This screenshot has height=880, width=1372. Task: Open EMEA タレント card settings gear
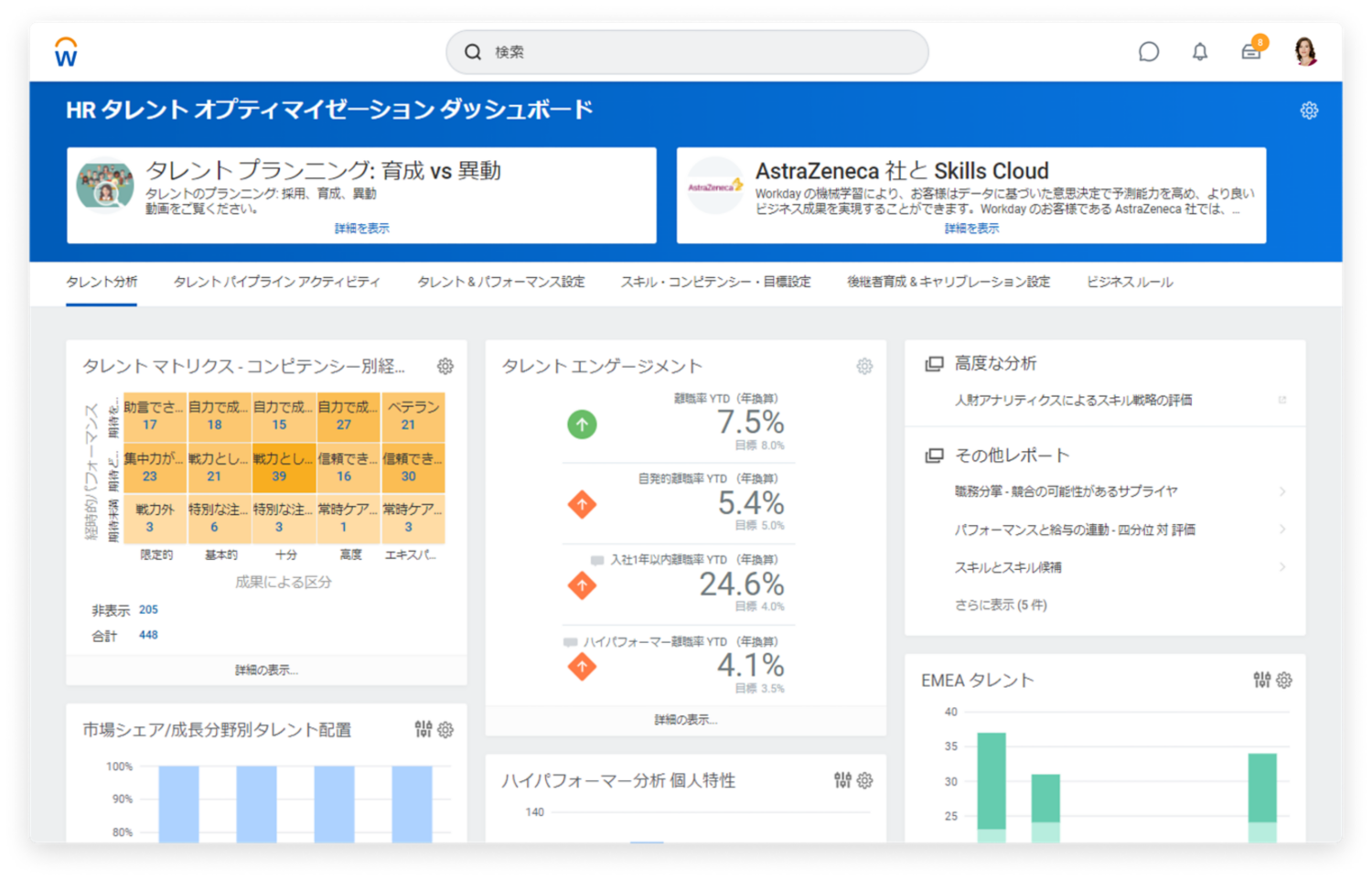click(x=1284, y=680)
